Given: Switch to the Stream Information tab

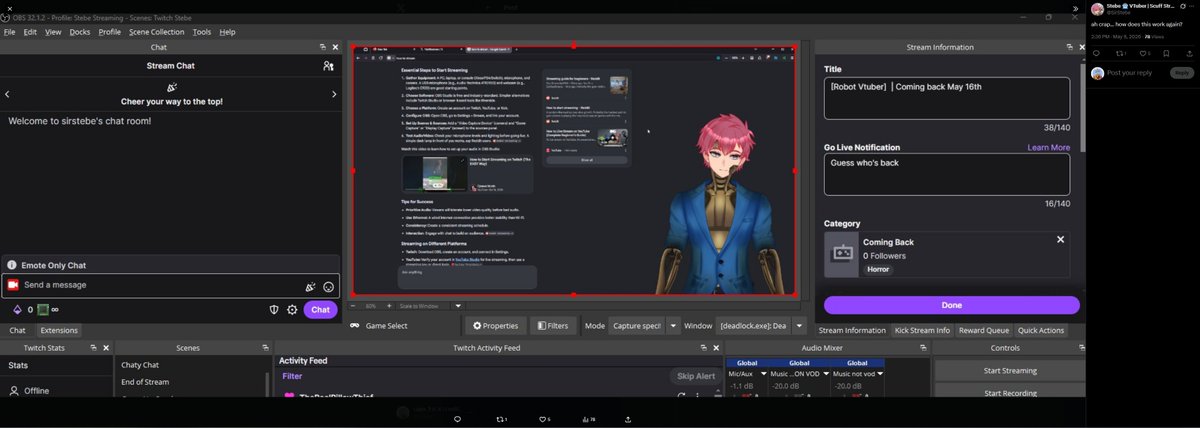Looking at the screenshot, I should [852, 330].
